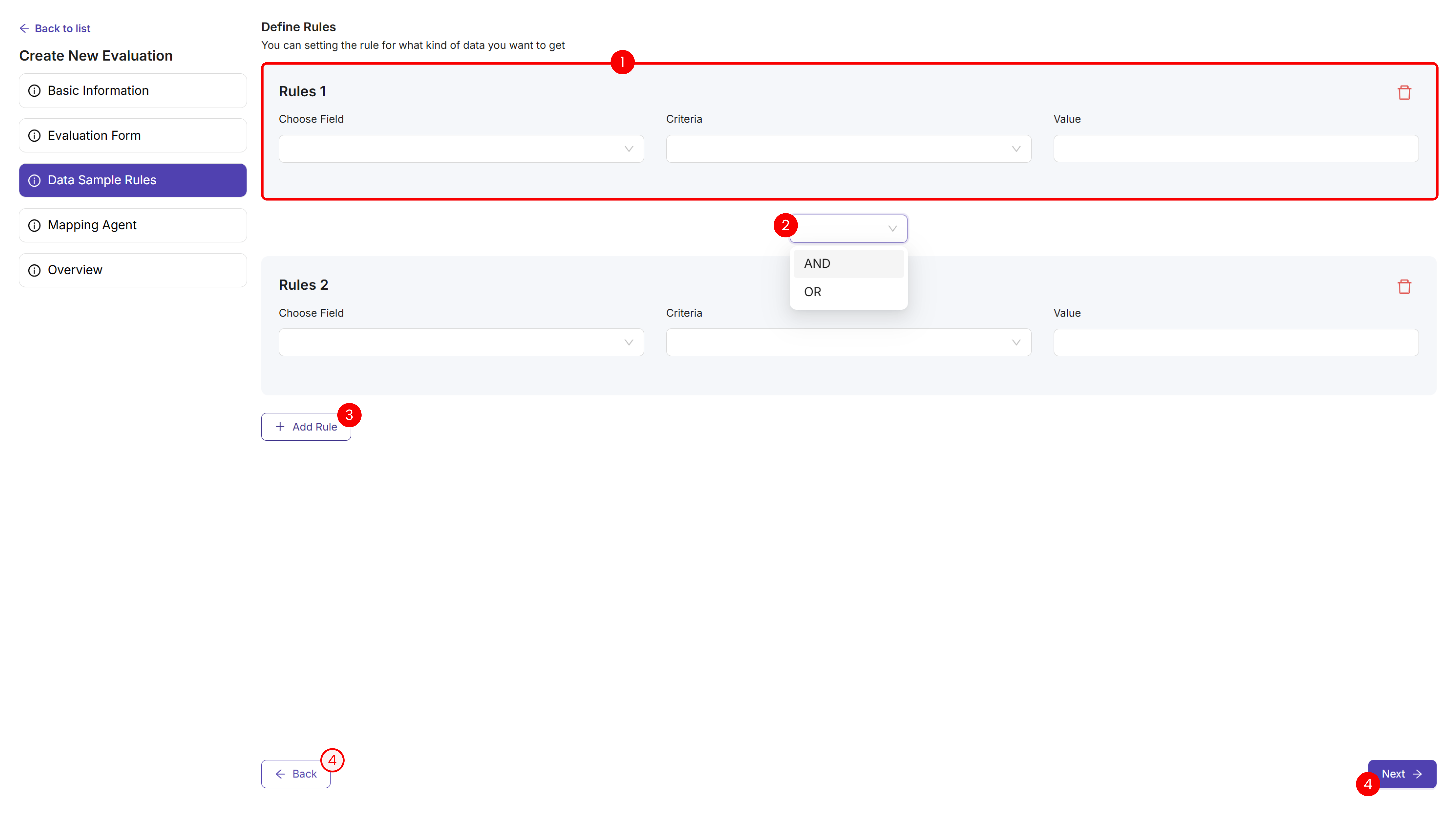Delete Rules 1 with trash icon
The image size is (1456, 821).
1404,93
